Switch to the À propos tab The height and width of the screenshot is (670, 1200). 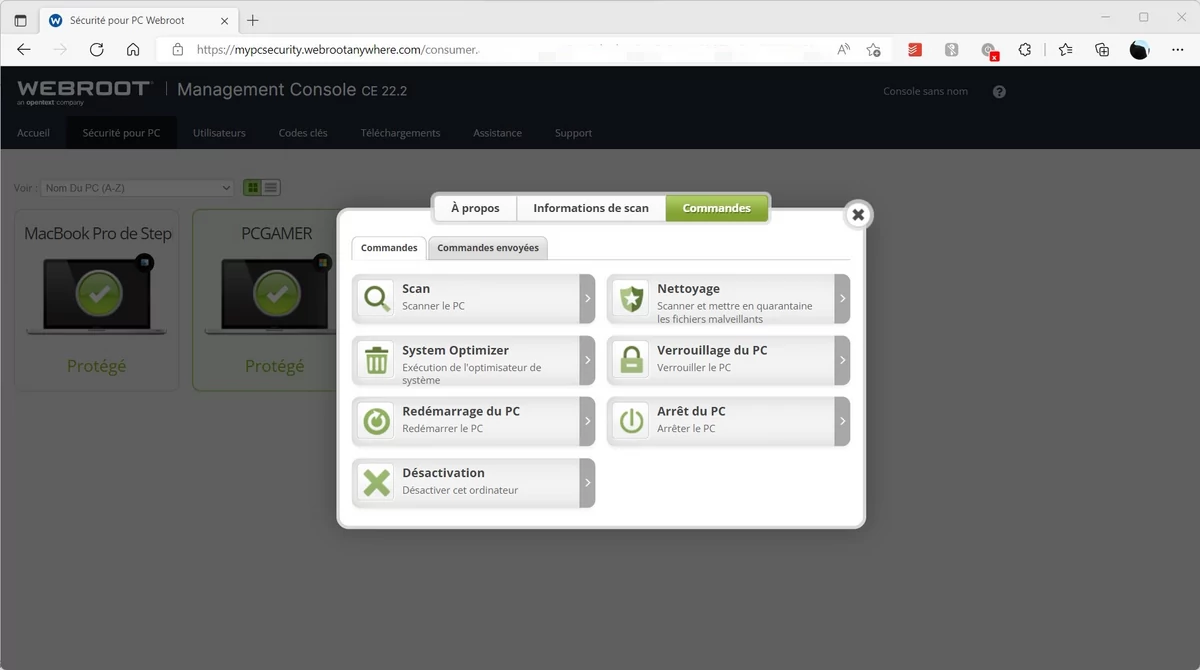pos(475,208)
